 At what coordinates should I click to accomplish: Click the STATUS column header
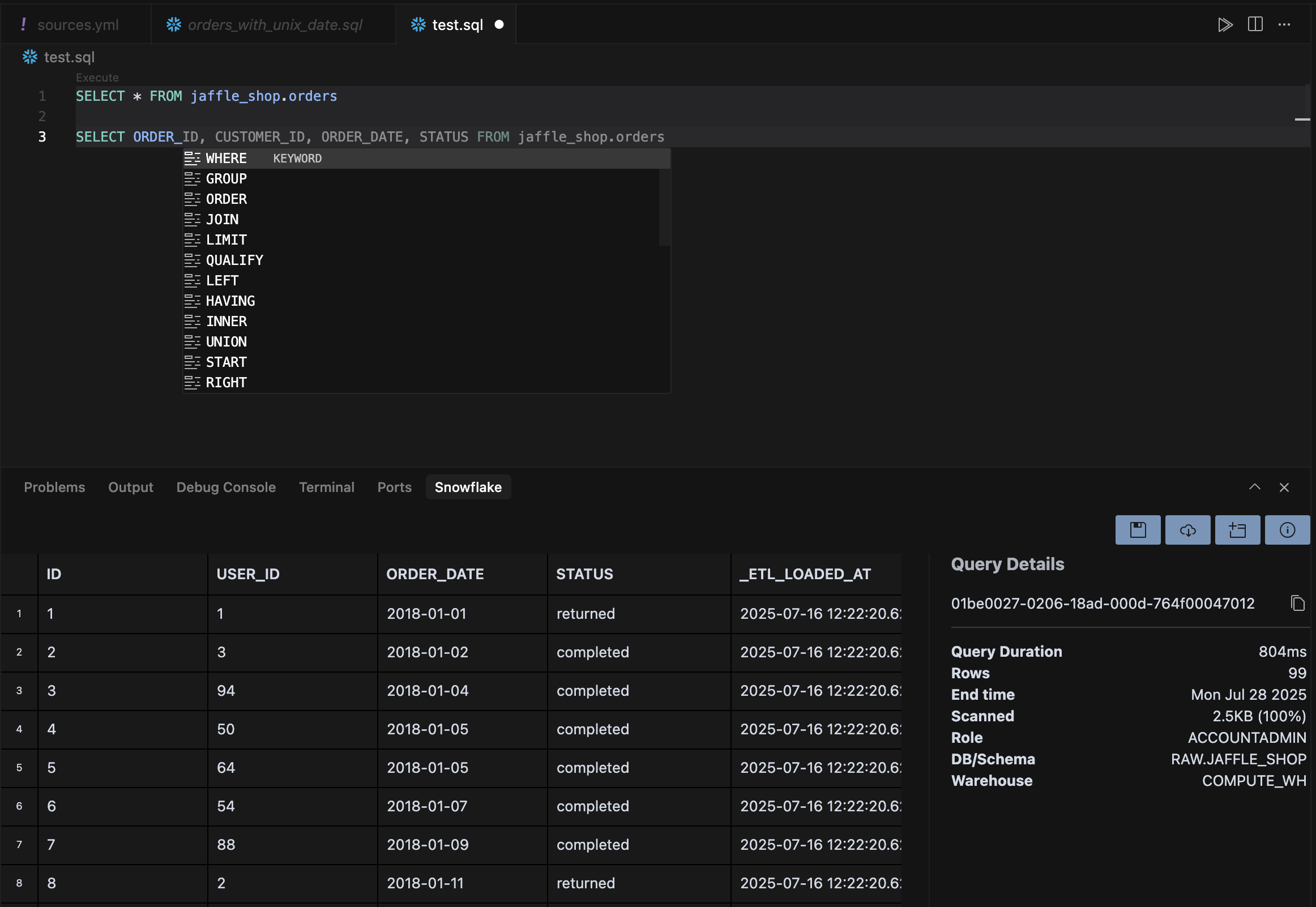click(639, 574)
